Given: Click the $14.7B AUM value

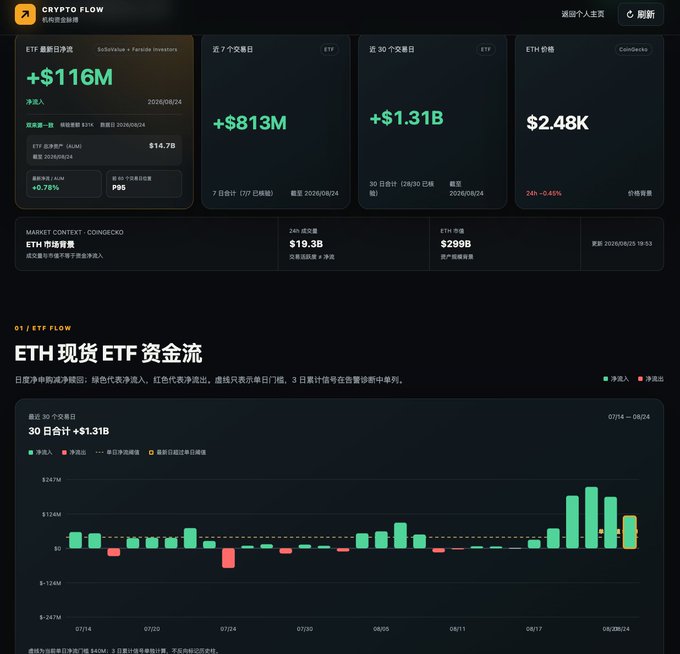Looking at the screenshot, I should pyautogui.click(x=162, y=146).
